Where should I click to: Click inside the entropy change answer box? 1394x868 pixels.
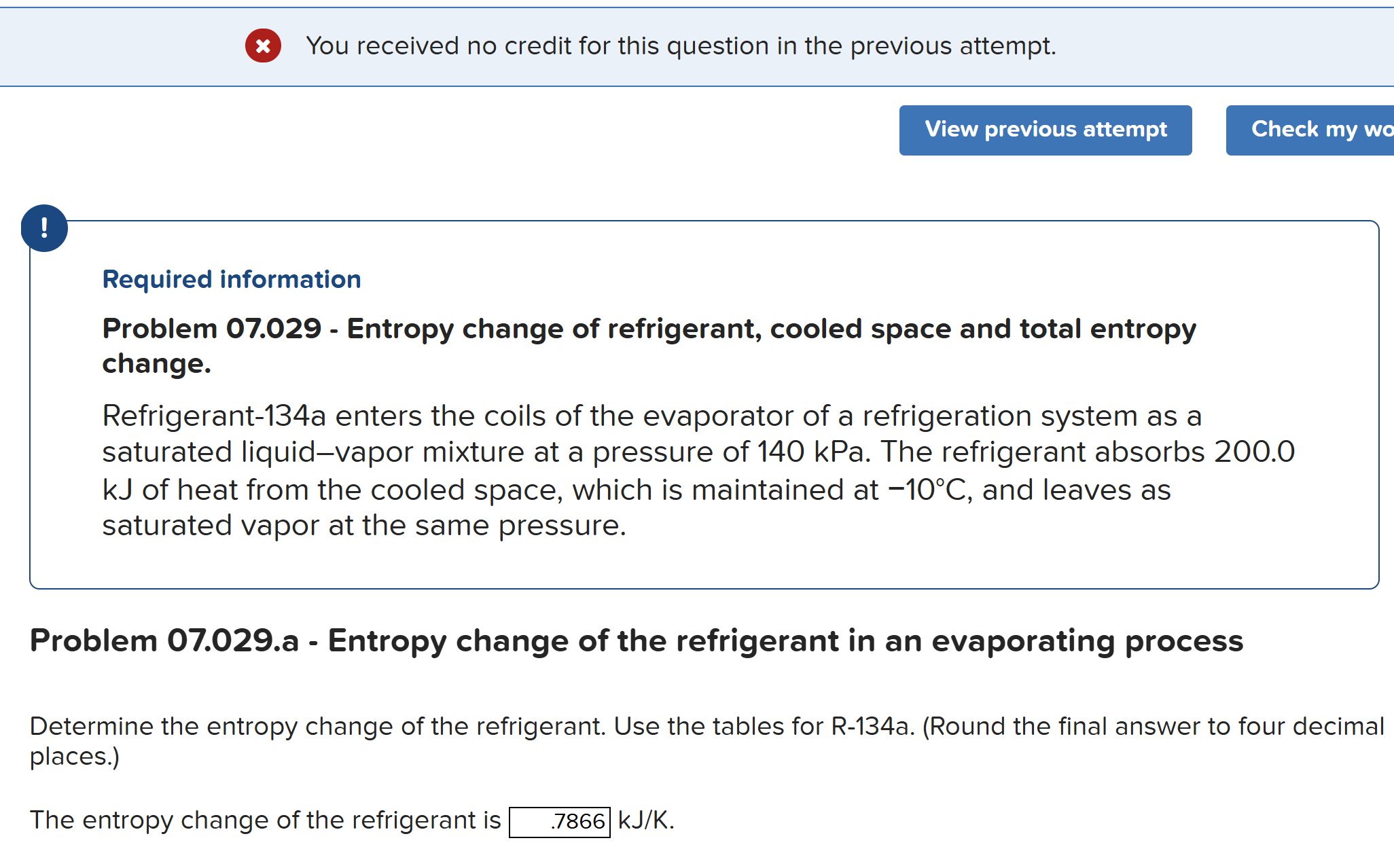(x=558, y=820)
